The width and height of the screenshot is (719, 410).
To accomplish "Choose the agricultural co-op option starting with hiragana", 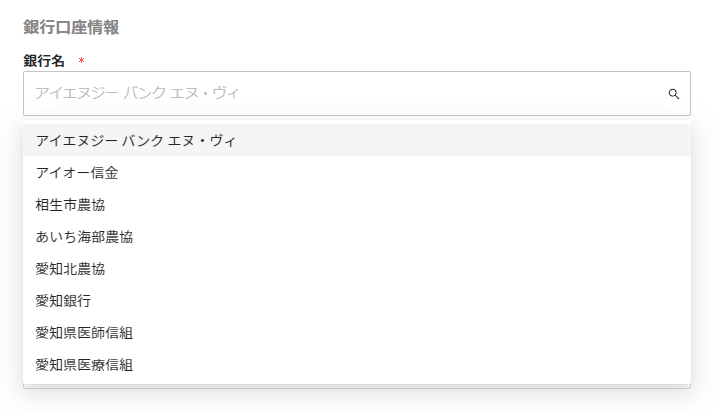I will click(84, 237).
